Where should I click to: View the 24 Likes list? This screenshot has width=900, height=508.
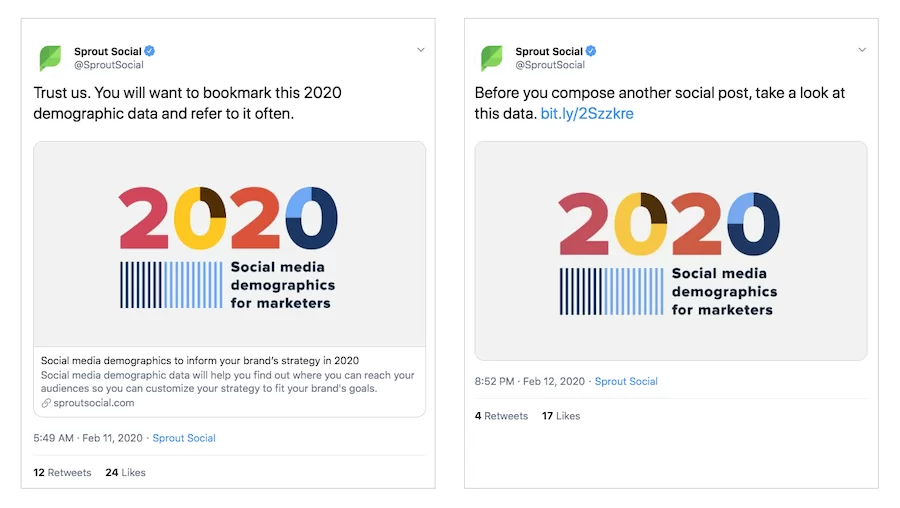click(x=125, y=472)
